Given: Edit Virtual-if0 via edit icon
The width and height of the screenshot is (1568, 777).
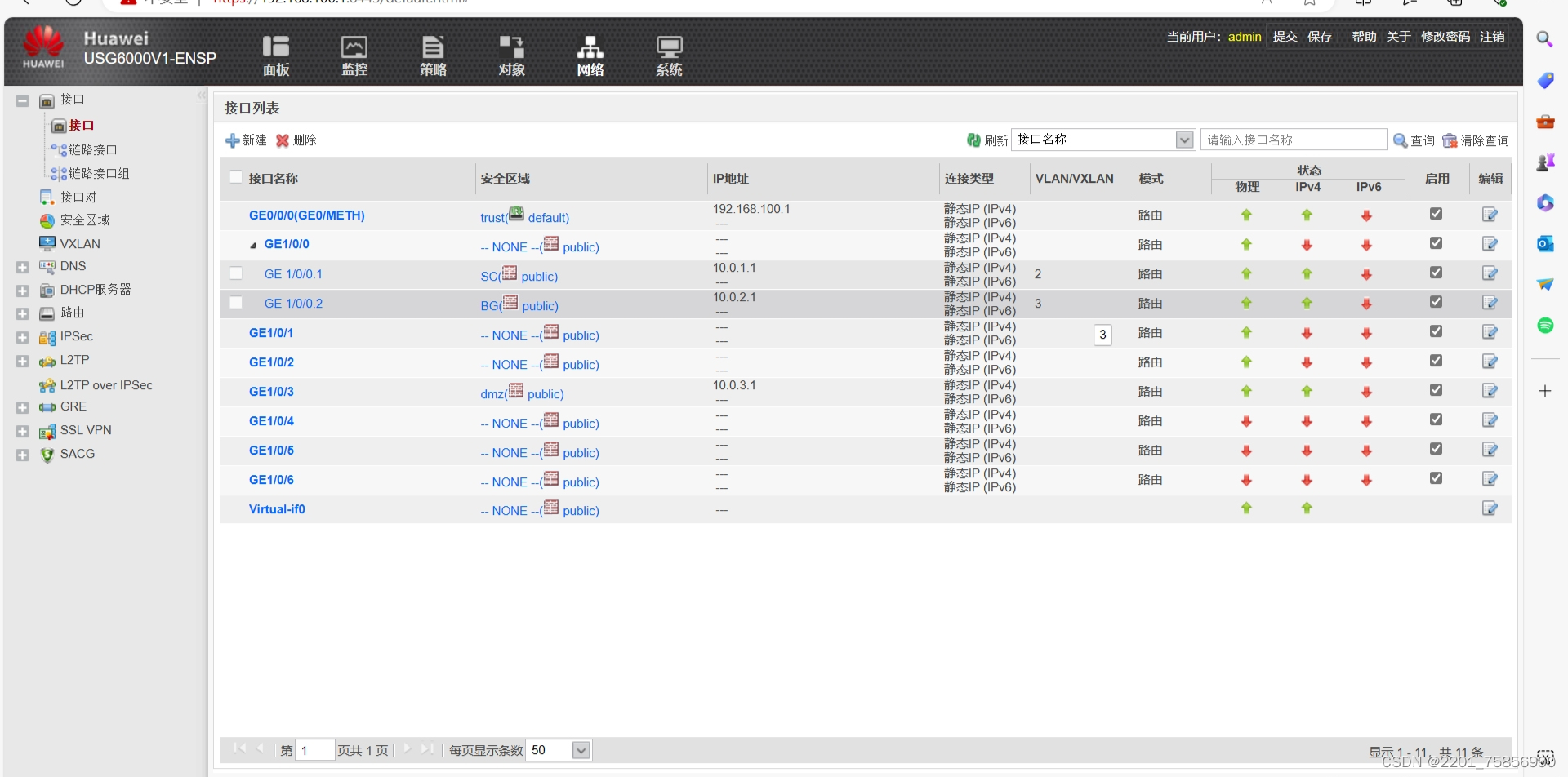Looking at the screenshot, I should click(1490, 508).
